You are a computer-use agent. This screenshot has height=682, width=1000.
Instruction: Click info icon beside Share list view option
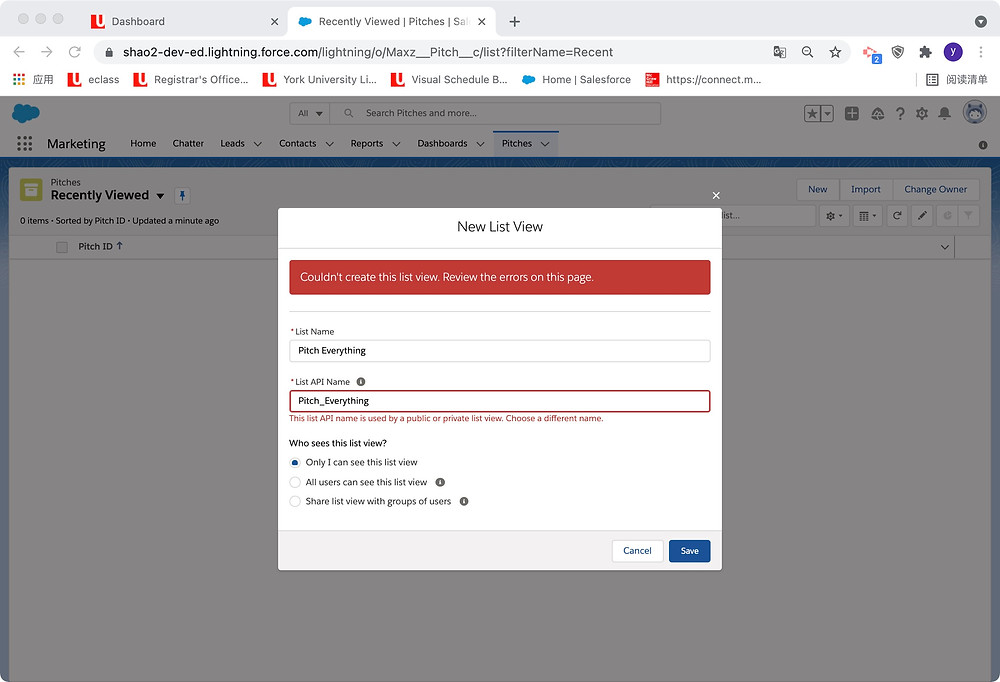click(464, 501)
